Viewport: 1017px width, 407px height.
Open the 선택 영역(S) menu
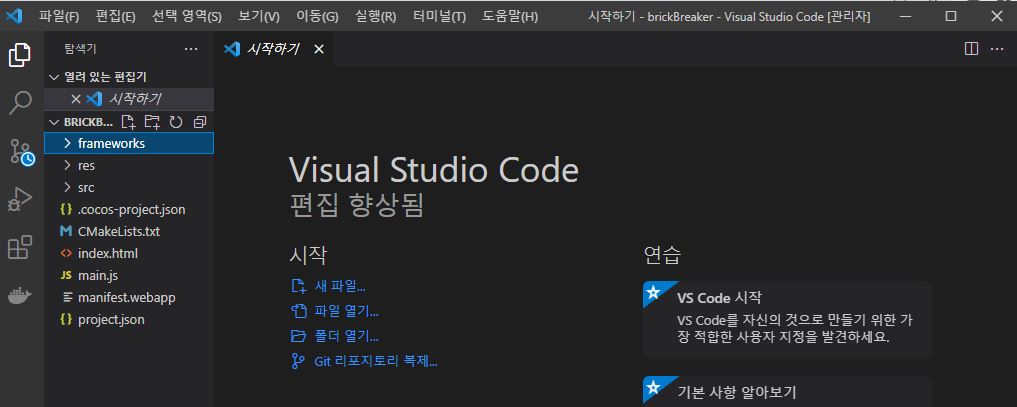[187, 16]
